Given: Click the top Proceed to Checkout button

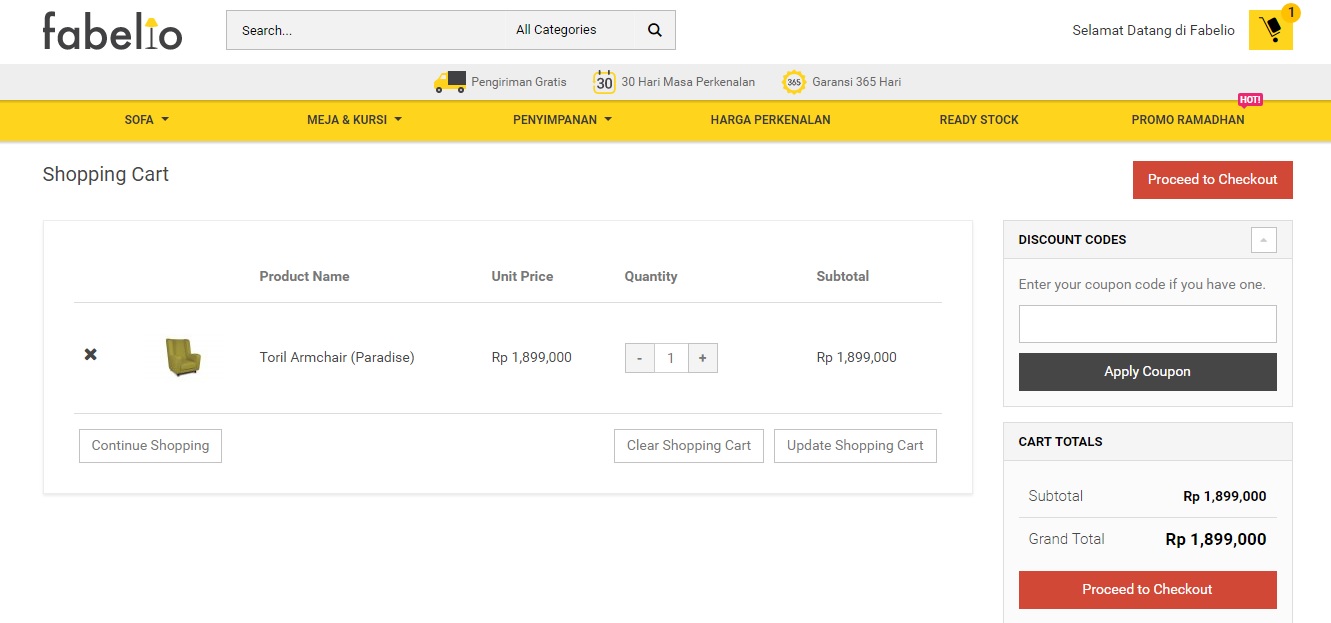Looking at the screenshot, I should (x=1212, y=180).
